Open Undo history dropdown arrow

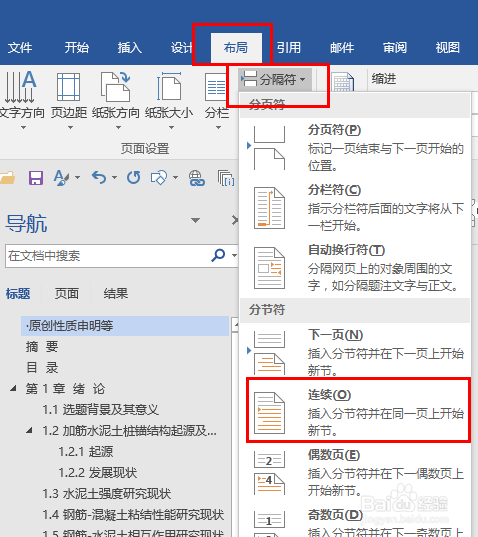[115, 177]
